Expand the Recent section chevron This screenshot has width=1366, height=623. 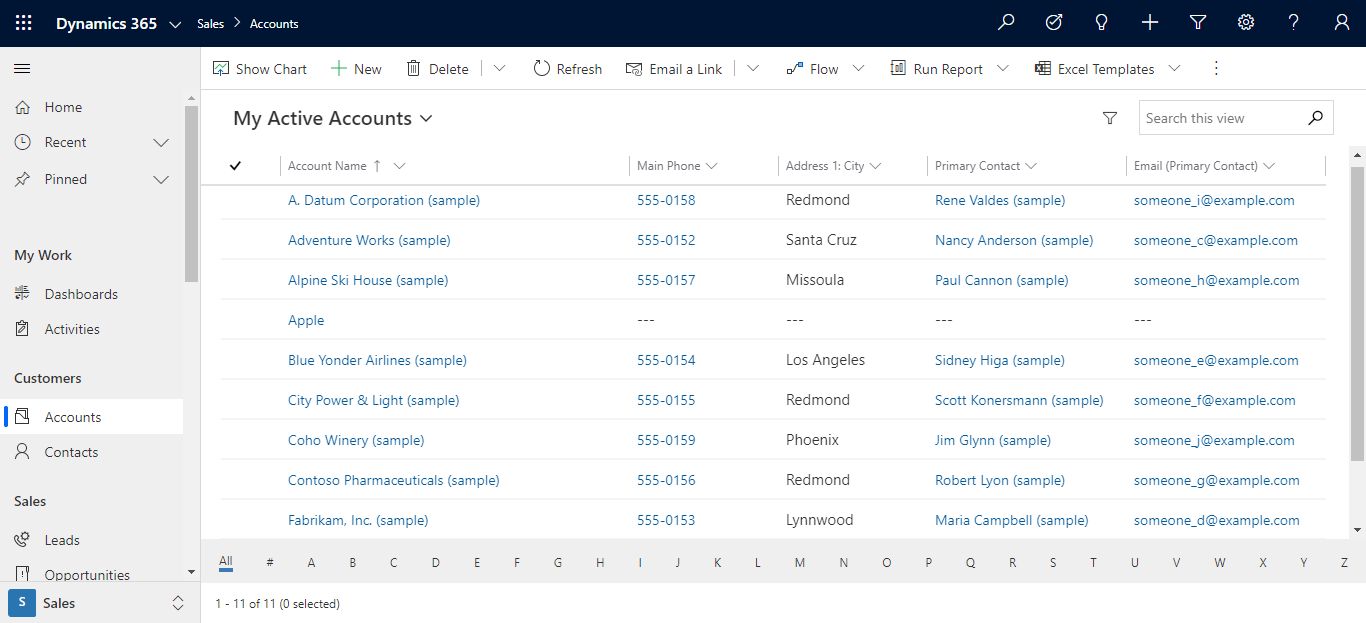(x=161, y=142)
